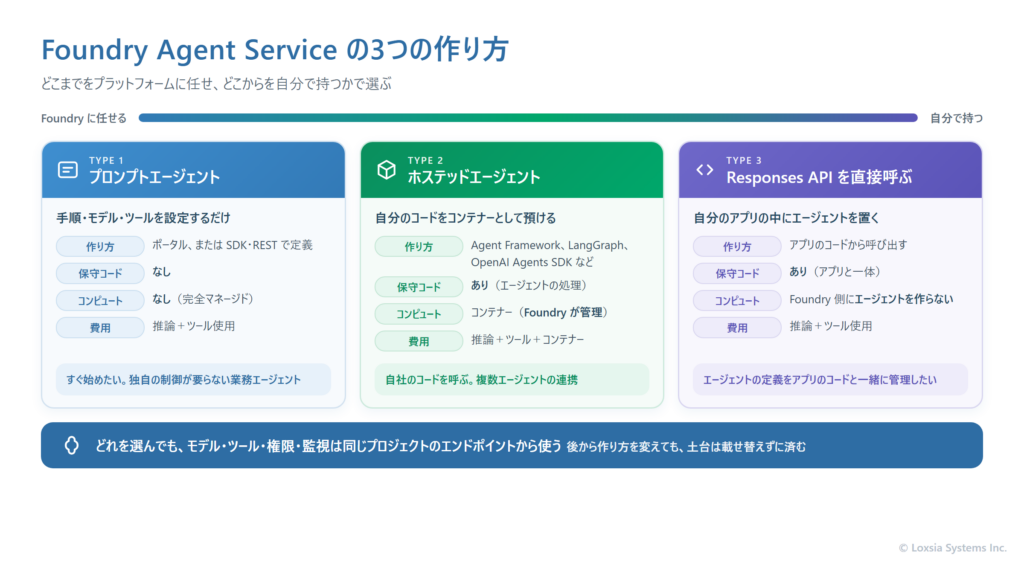Click the heading "自分のアプリの中にエージェントを置く"
The height and width of the screenshot is (563, 1024).
pyautogui.click(x=786, y=218)
